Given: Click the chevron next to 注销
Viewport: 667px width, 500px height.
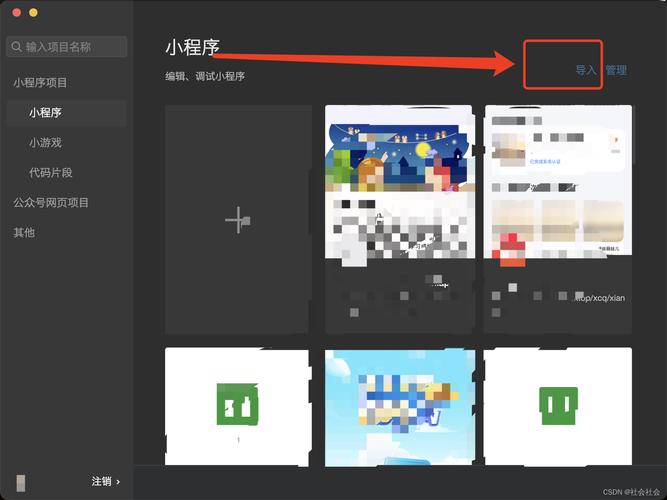Looking at the screenshot, I should coord(118,482).
